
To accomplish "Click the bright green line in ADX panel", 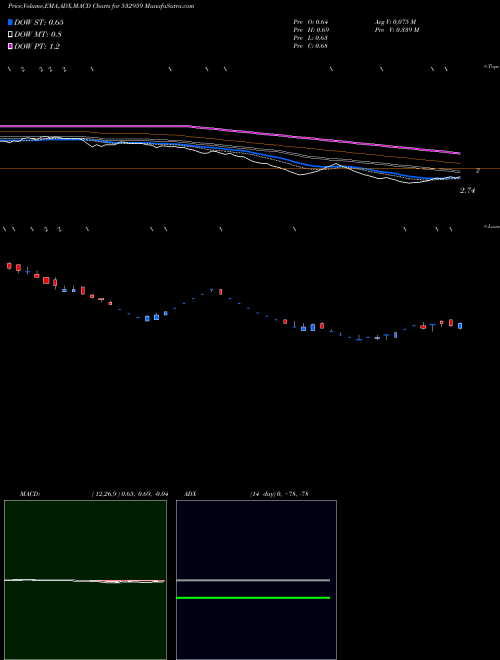I will tap(253, 598).
